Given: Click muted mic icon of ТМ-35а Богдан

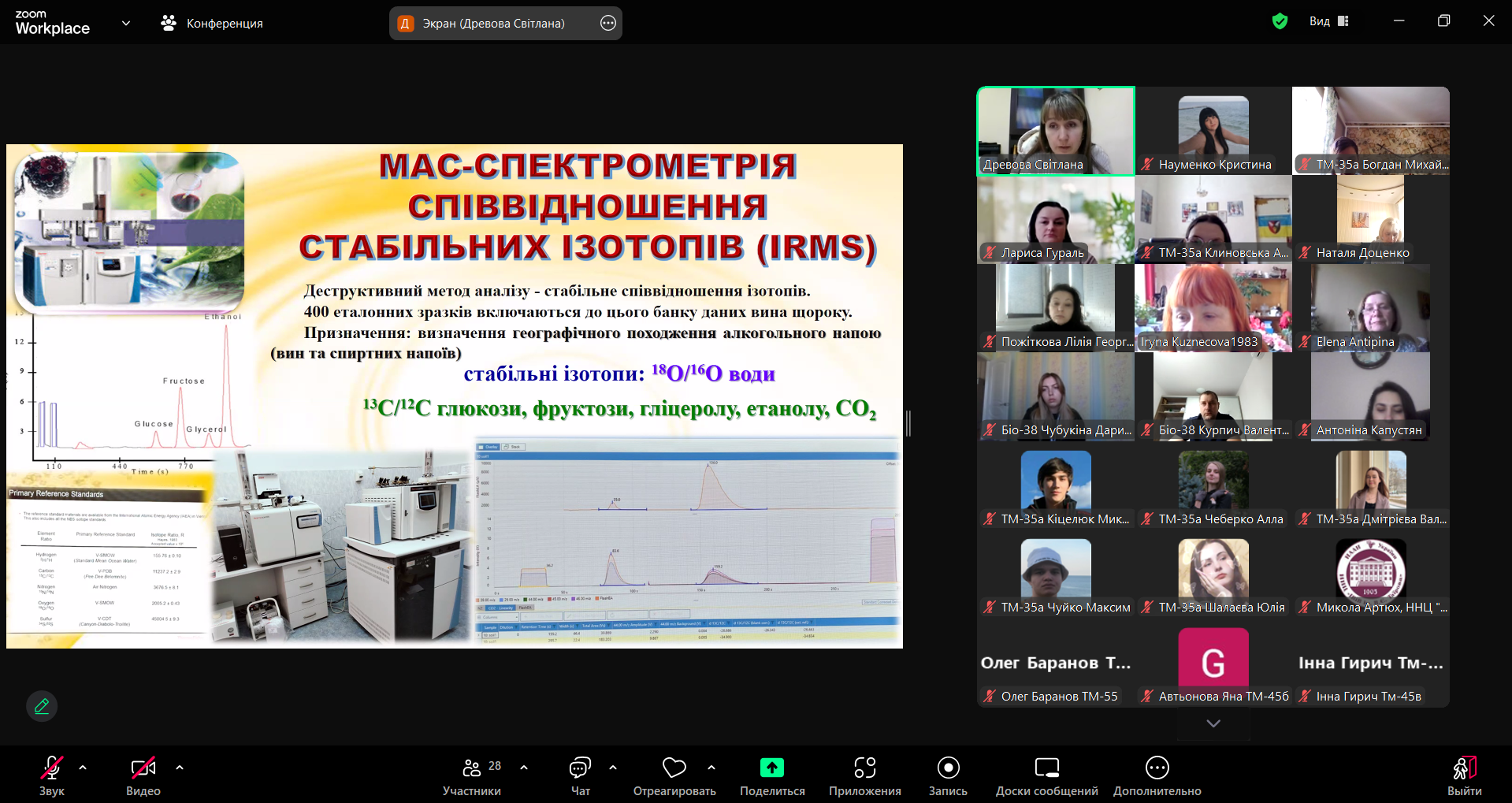Looking at the screenshot, I should click(1305, 165).
